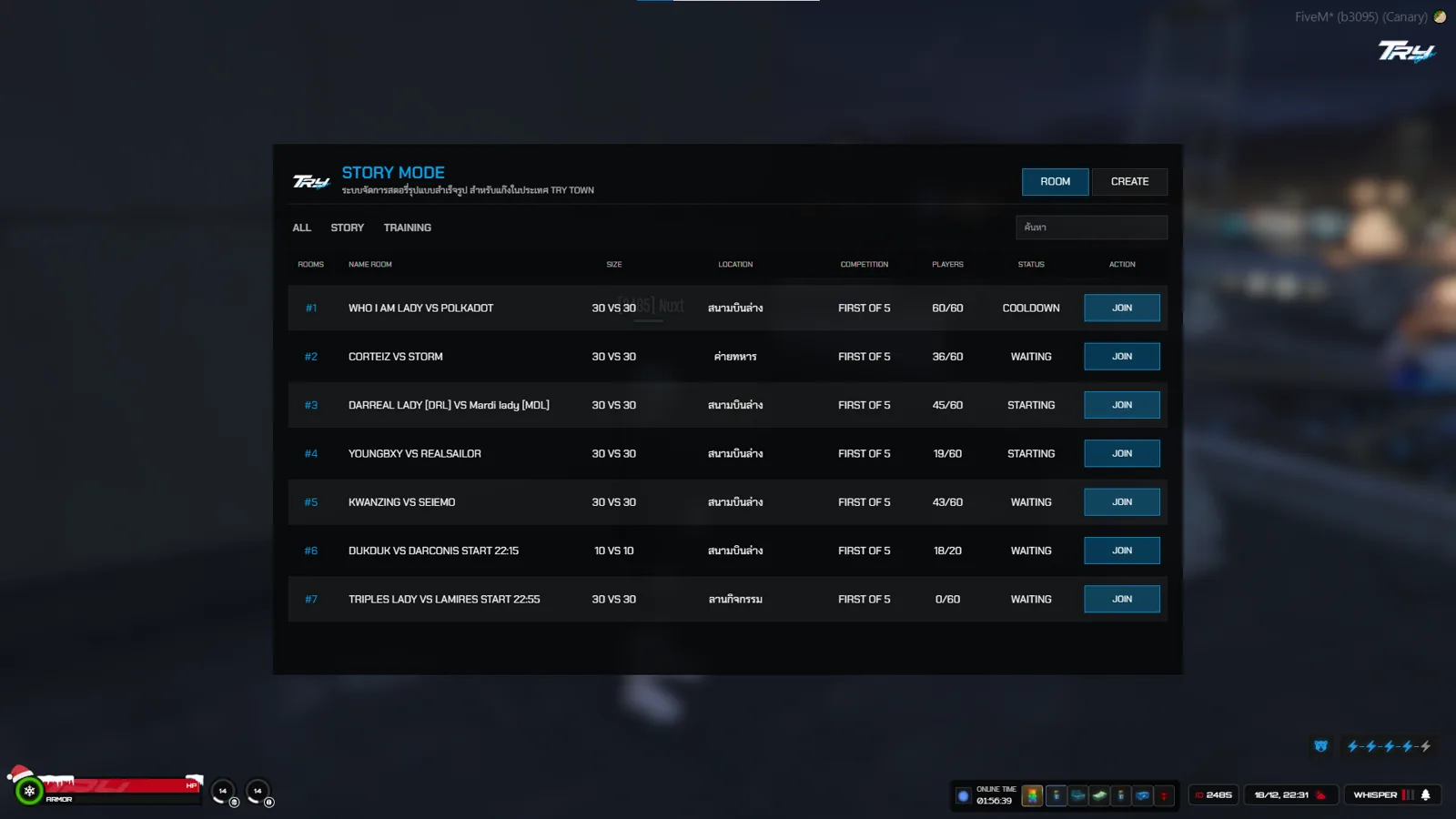Screen dimensions: 1456x819
Task: Select the rainbow bear inventory slot
Action: tap(1032, 795)
